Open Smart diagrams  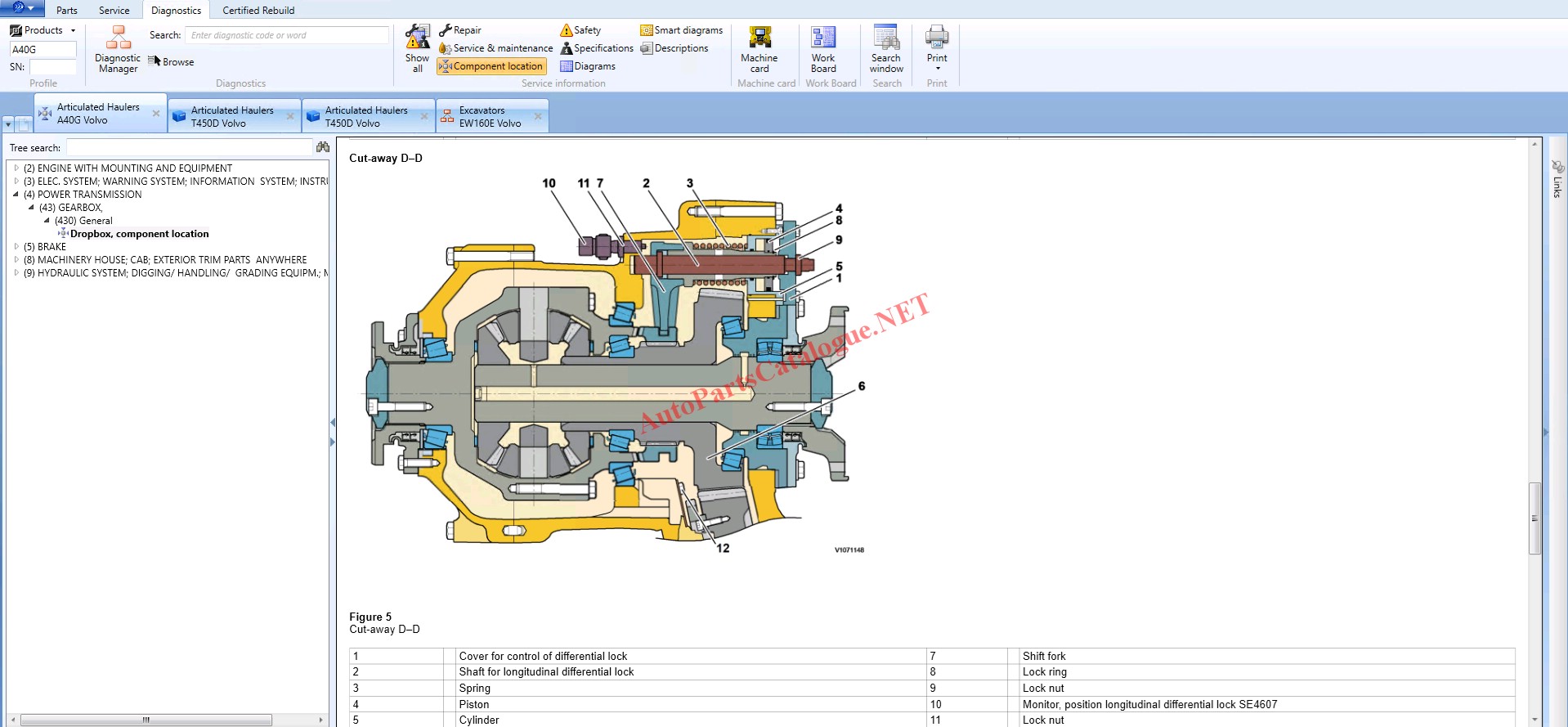(682, 30)
